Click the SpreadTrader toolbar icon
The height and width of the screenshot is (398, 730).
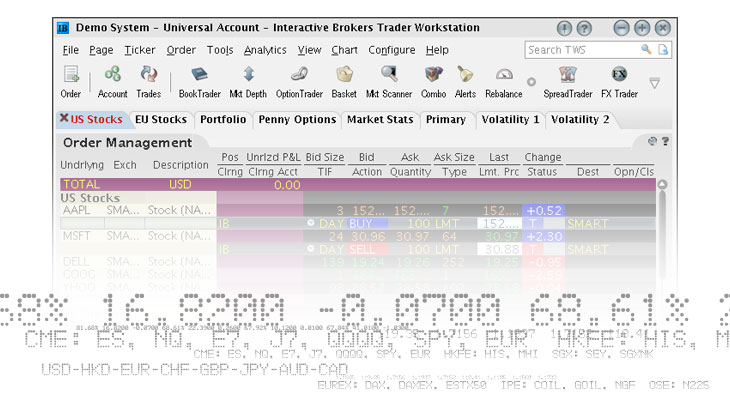pos(568,82)
